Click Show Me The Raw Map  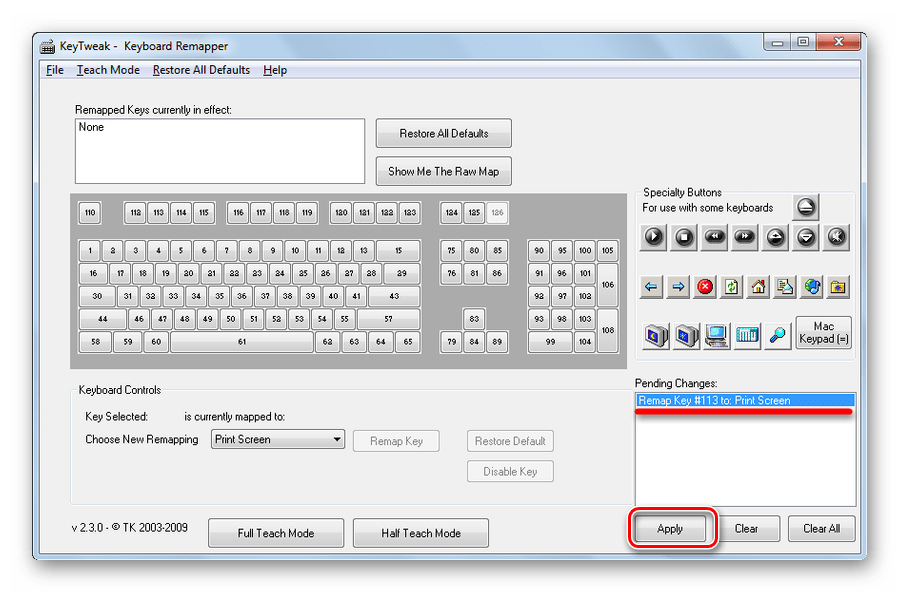tap(443, 171)
